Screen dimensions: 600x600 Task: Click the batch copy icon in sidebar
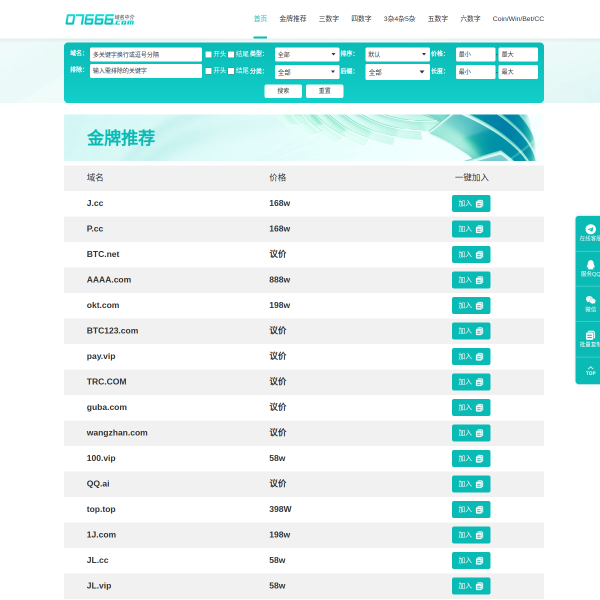pos(590,336)
